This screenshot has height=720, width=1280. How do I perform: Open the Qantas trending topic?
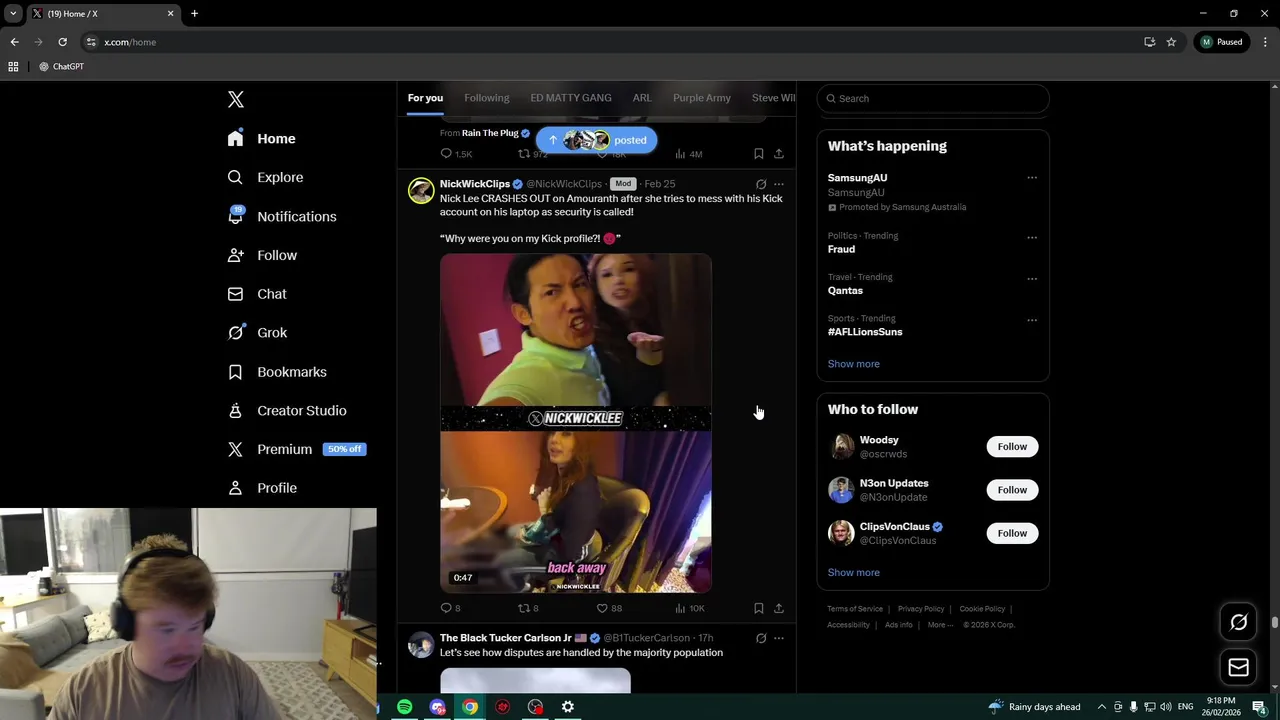click(x=845, y=291)
